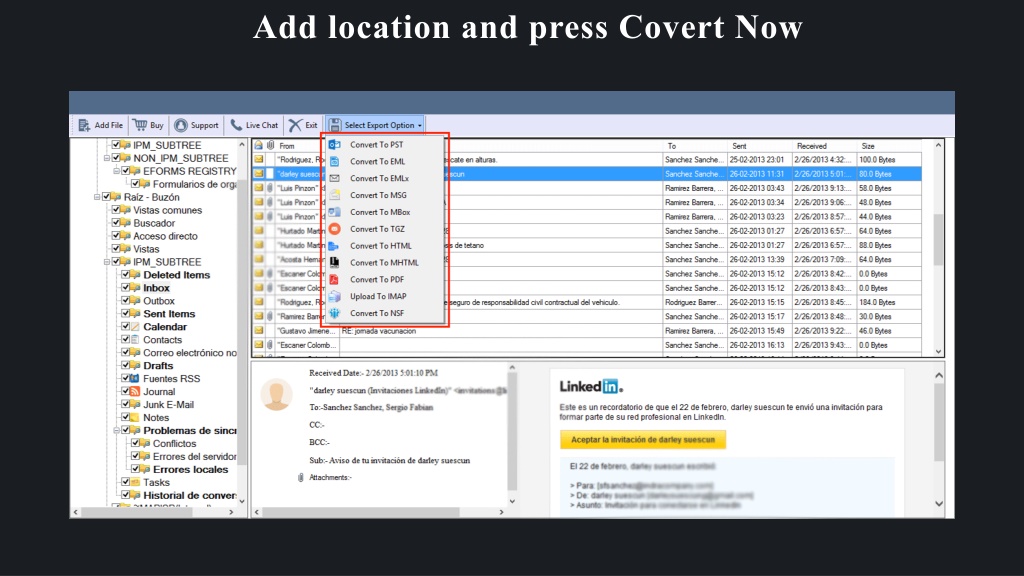Click the Fuentes RSS folder icon
The height and width of the screenshot is (576, 1024).
[x=135, y=379]
